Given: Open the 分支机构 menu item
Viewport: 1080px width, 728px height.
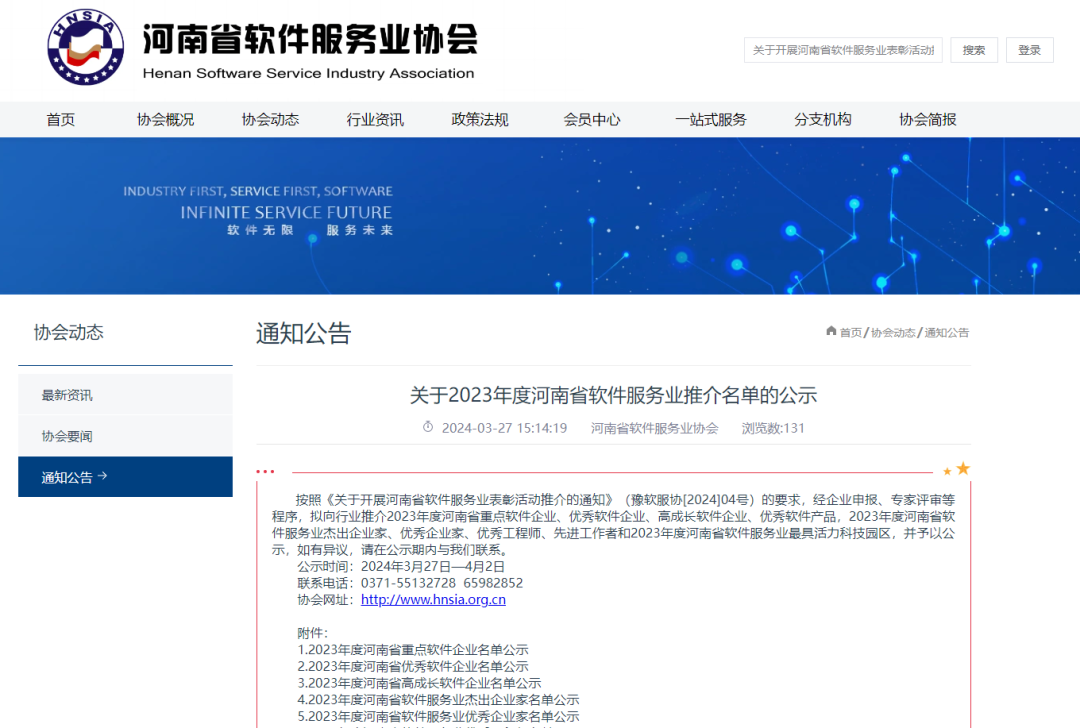Looking at the screenshot, I should (822, 119).
